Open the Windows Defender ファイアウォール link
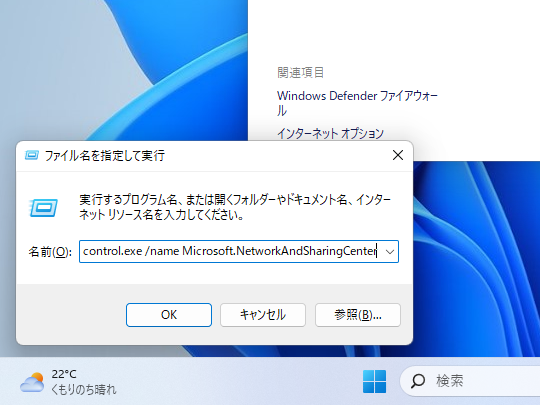Viewport: 540px width, 405px height. click(357, 103)
